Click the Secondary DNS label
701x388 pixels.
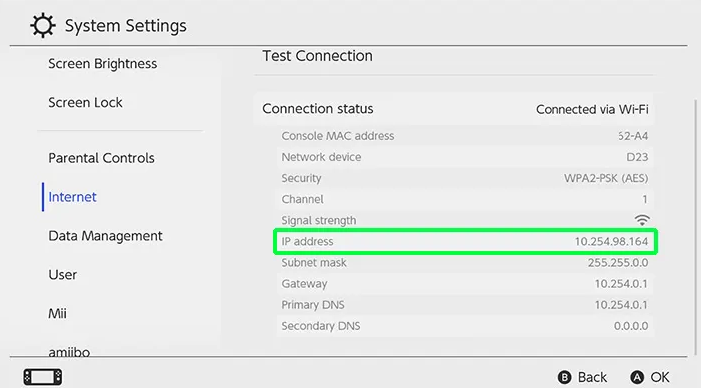(x=321, y=326)
